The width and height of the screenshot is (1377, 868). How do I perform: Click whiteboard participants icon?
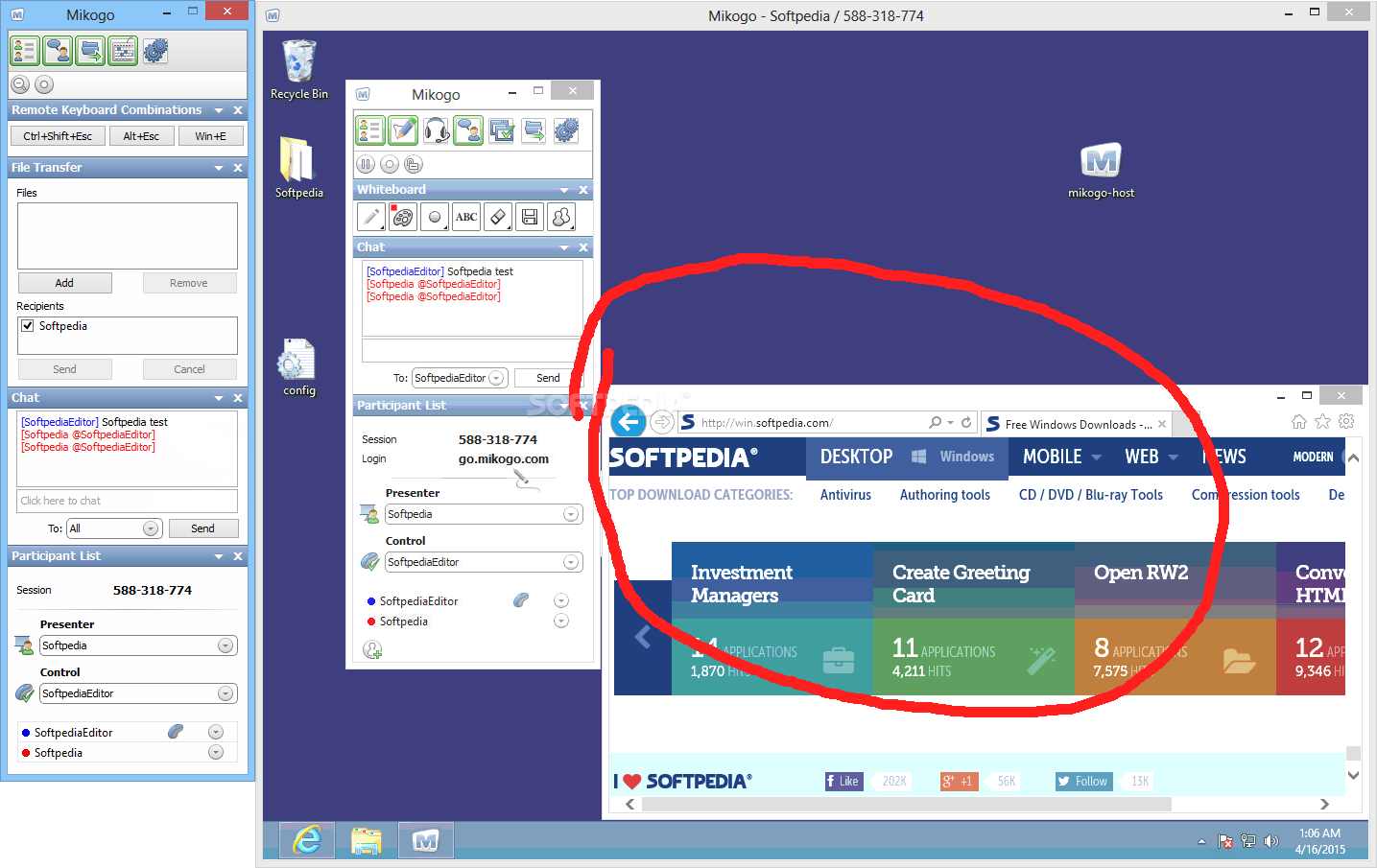click(561, 217)
